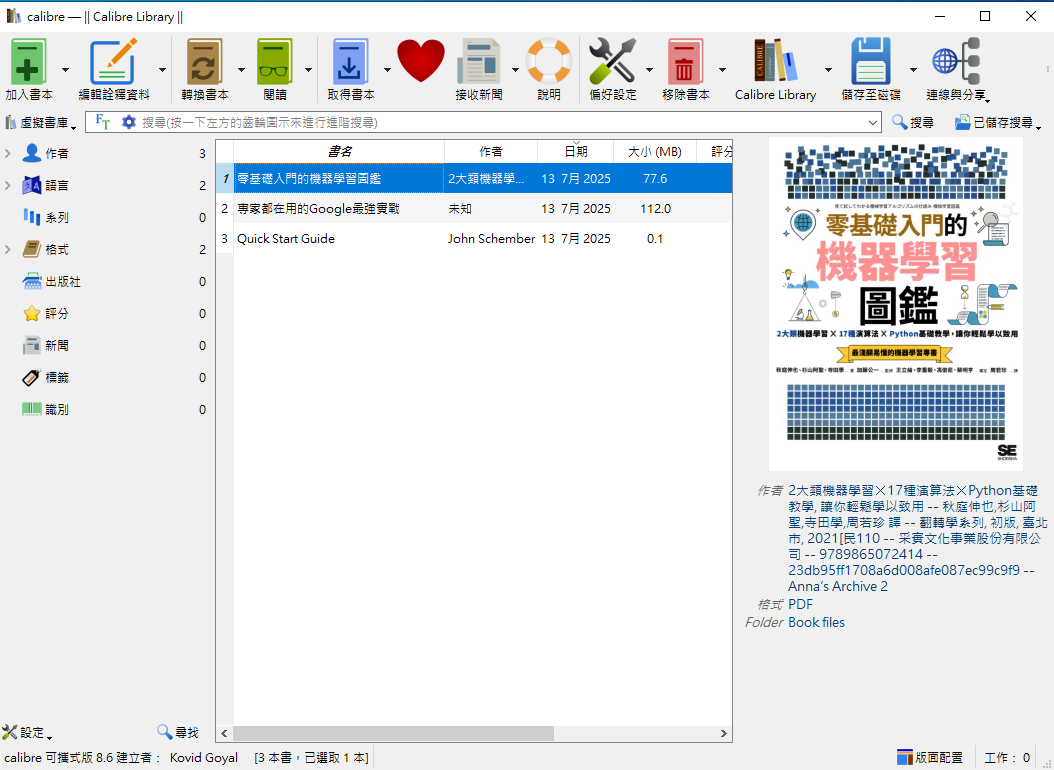The width and height of the screenshot is (1054, 770).
Task: Click 尋找 find button in tag browser
Action: tap(178, 732)
